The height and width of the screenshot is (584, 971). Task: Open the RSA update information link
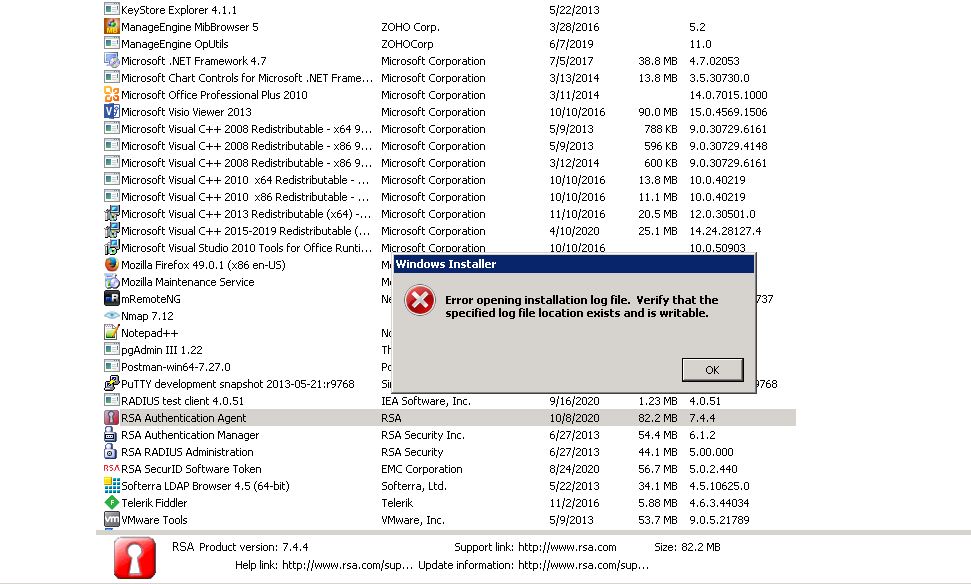click(x=583, y=566)
